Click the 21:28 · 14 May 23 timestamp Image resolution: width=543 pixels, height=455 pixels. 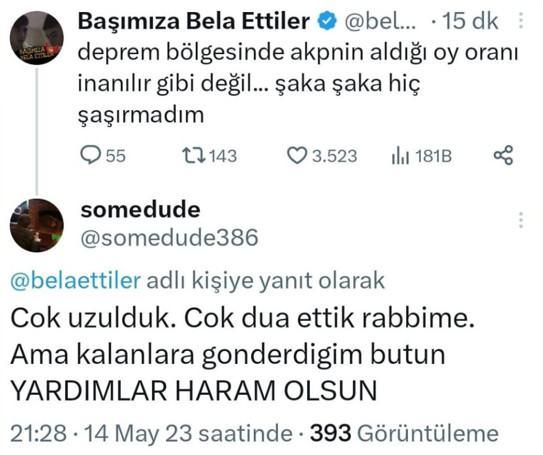click(151, 434)
